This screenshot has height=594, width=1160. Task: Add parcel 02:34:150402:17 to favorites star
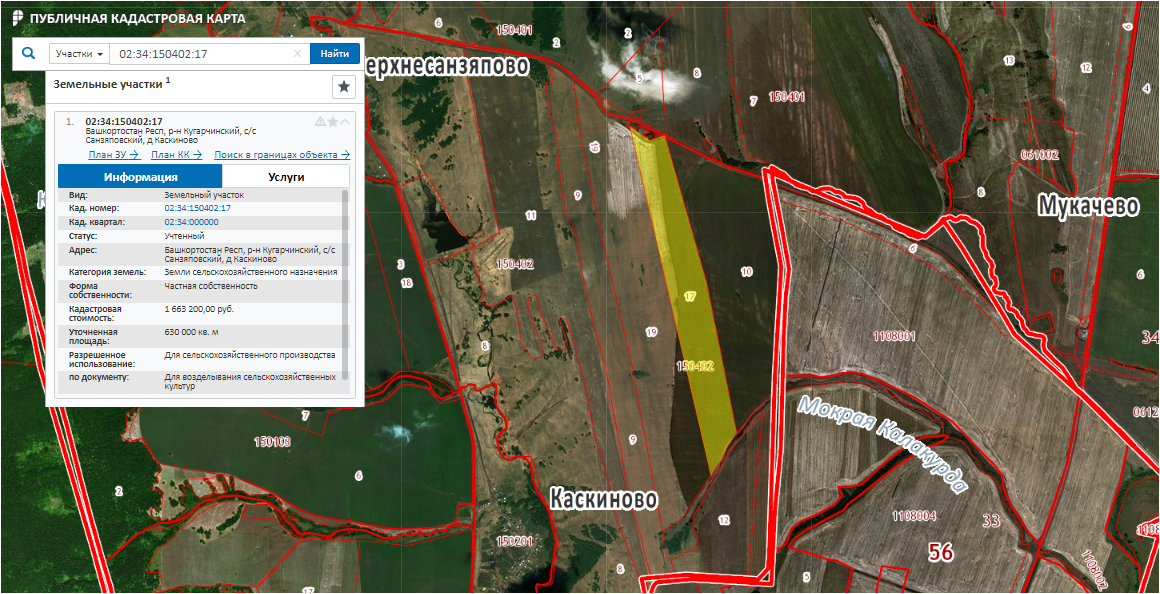pos(333,122)
